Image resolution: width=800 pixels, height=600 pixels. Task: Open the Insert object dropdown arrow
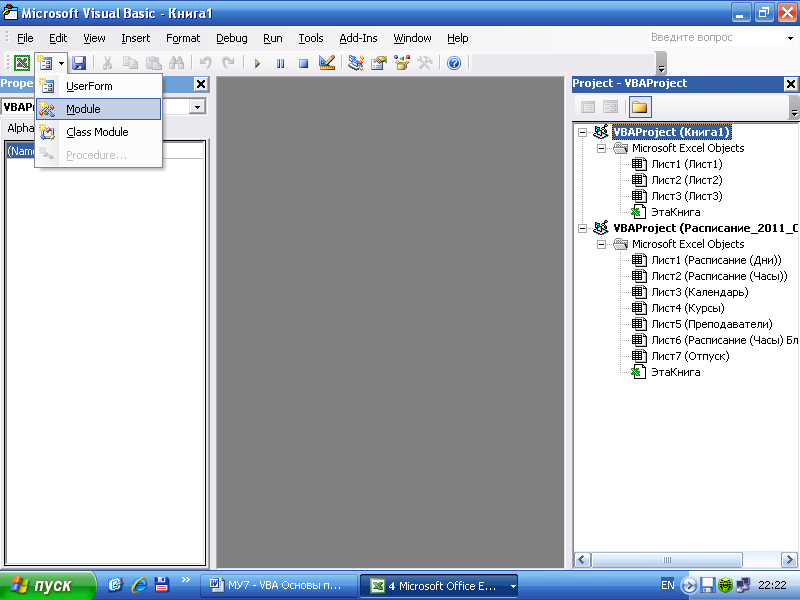61,63
